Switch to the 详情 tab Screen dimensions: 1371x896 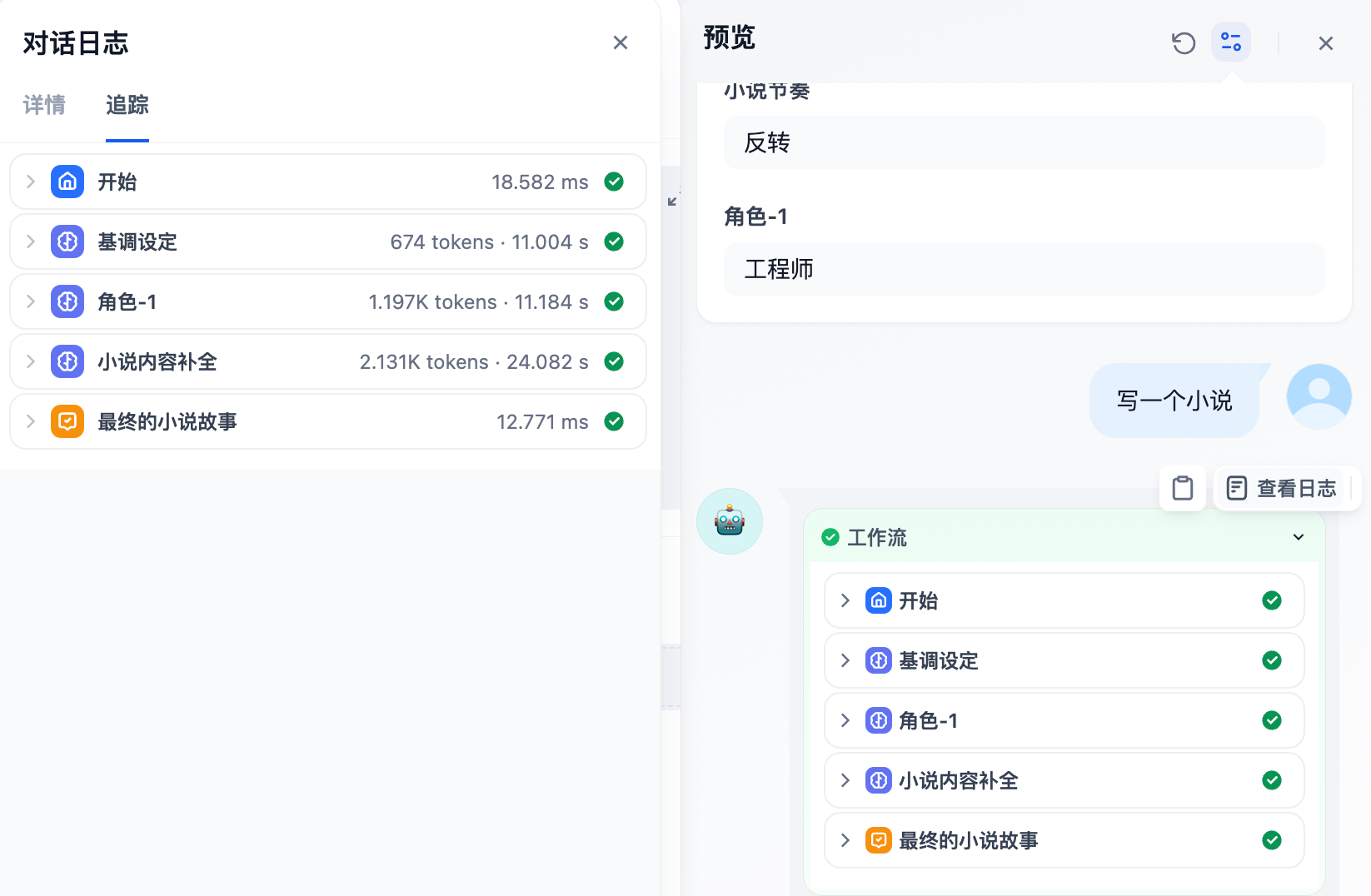pyautogui.click(x=44, y=106)
